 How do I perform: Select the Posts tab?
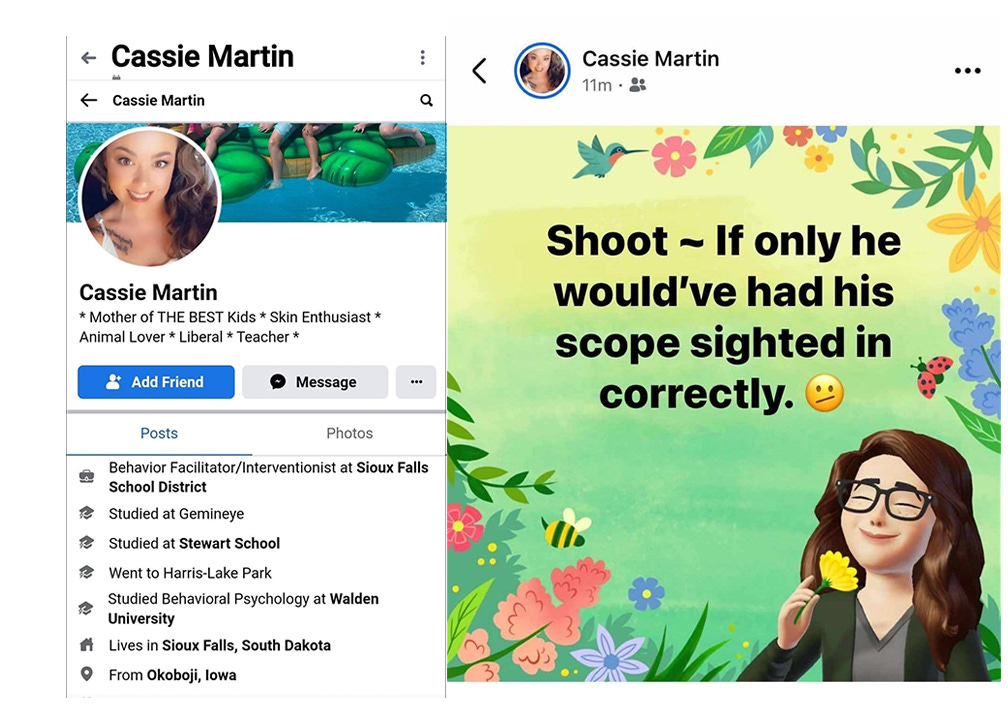pyautogui.click(x=159, y=433)
